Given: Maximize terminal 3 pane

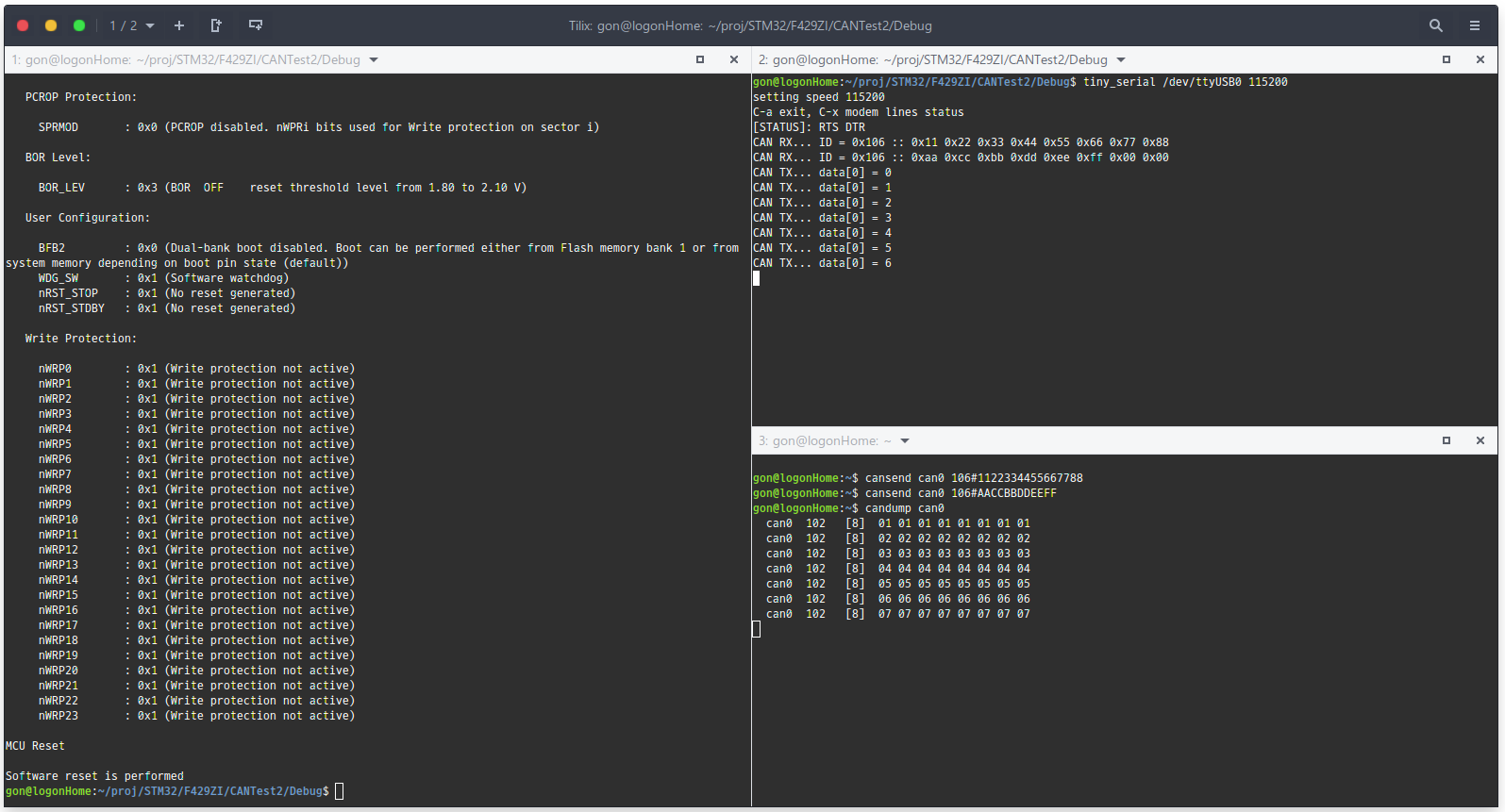Looking at the screenshot, I should 1446,440.
